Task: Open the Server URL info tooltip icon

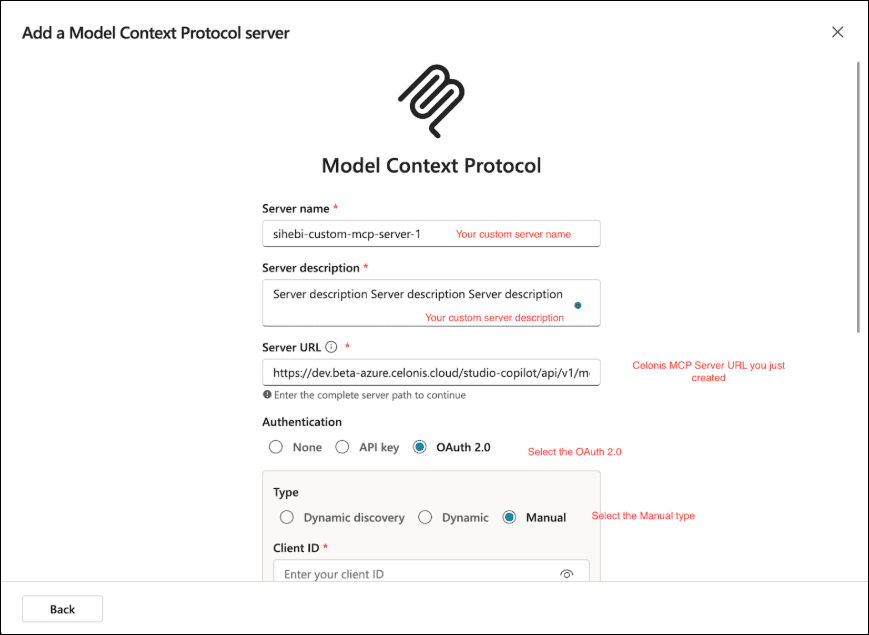Action: [x=331, y=347]
